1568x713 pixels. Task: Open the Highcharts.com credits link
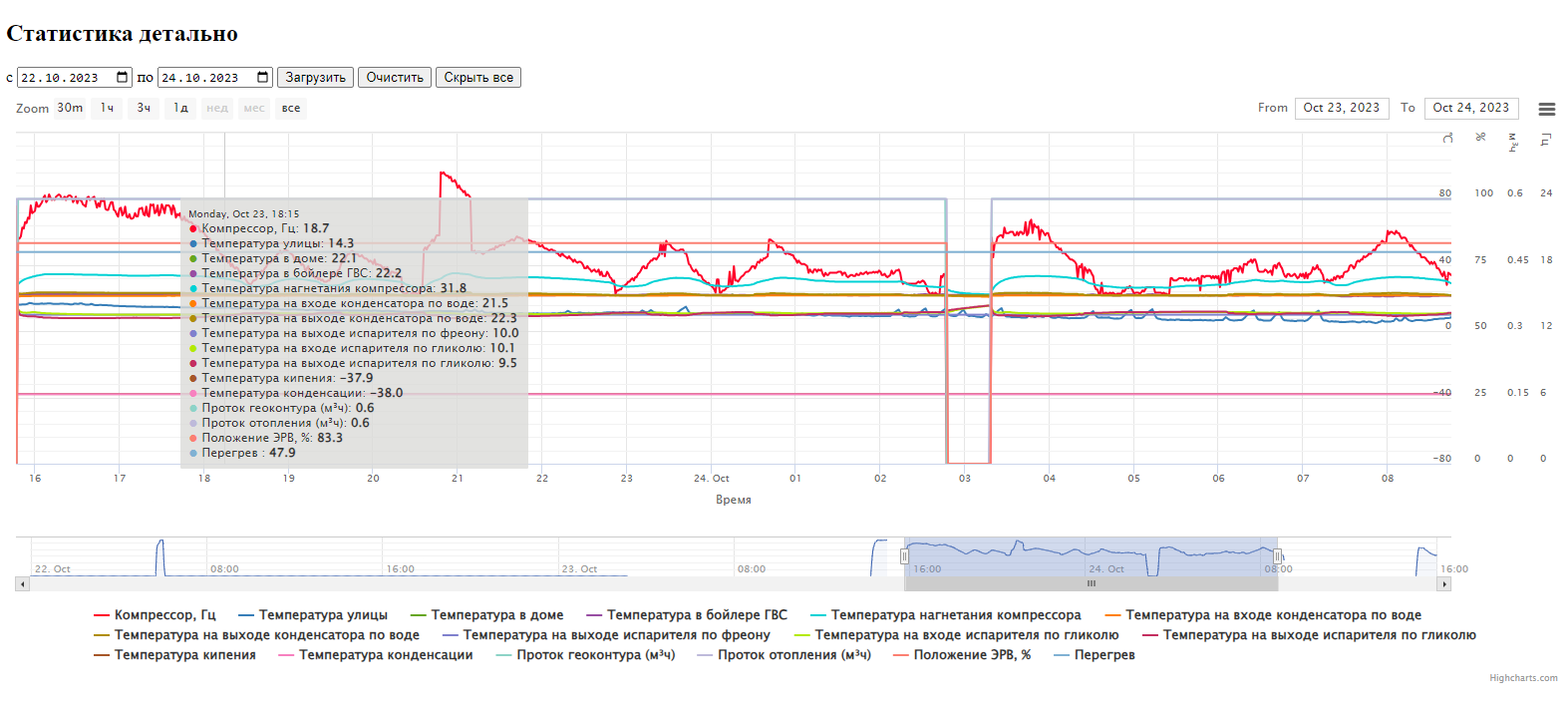coord(1523,678)
